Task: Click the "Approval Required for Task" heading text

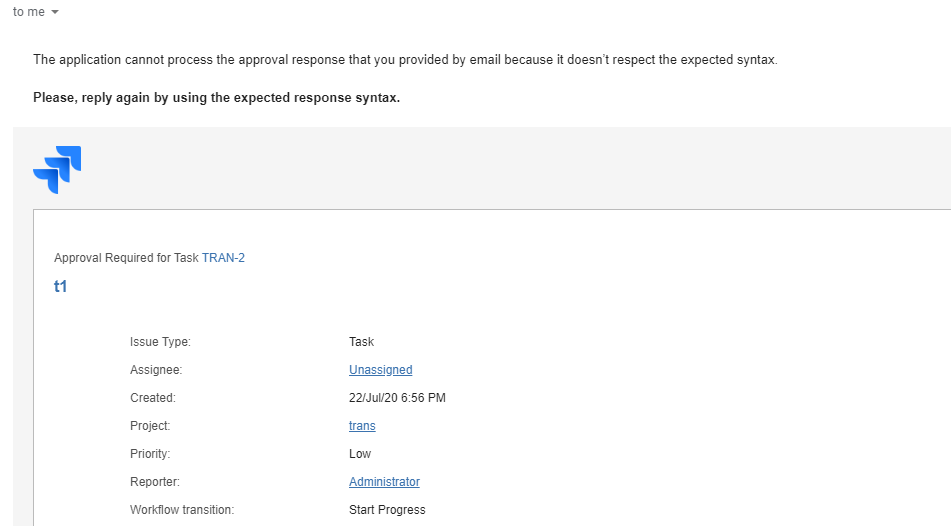Action: tap(127, 258)
